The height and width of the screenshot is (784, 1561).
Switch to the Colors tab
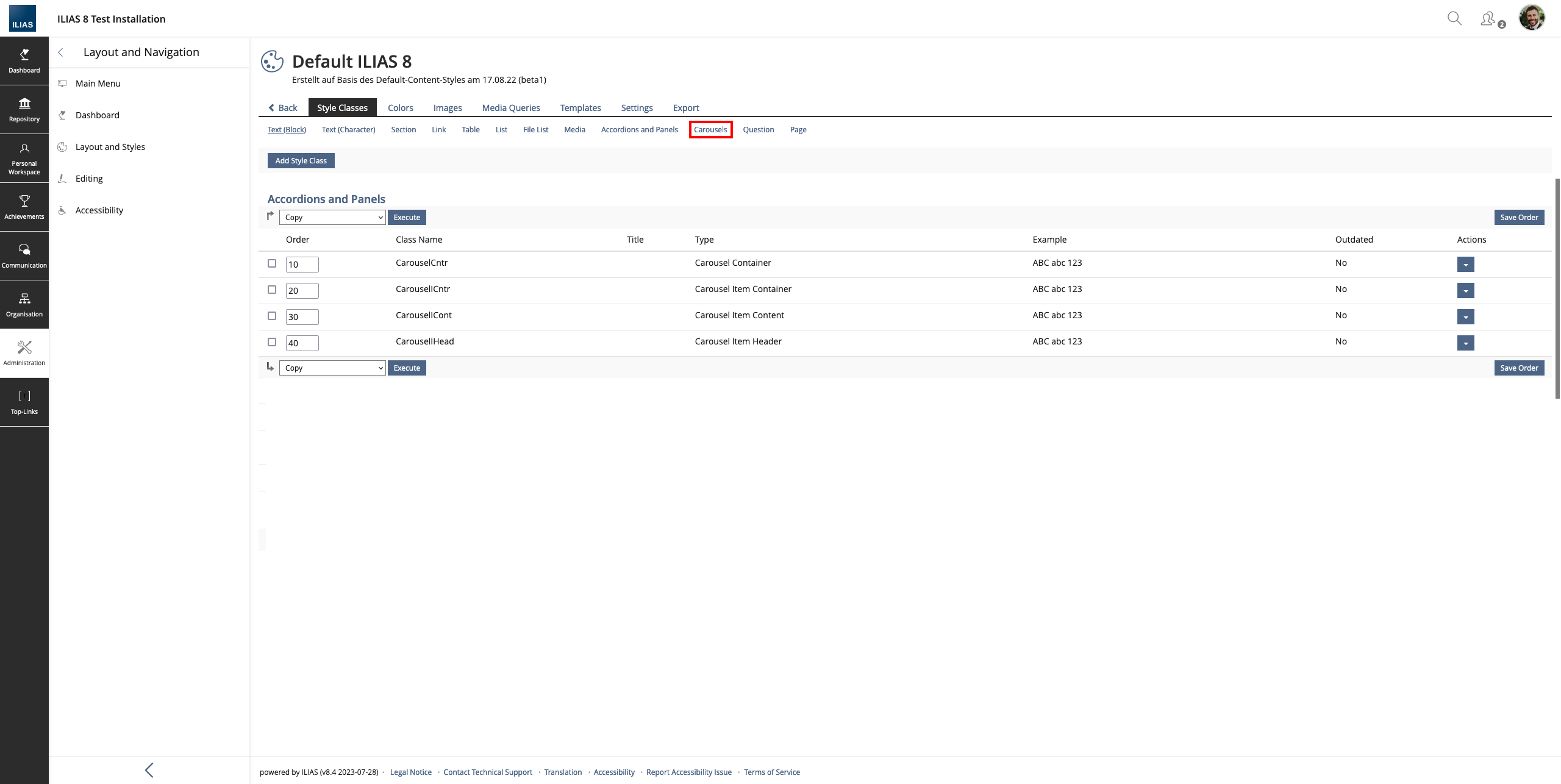tap(400, 108)
